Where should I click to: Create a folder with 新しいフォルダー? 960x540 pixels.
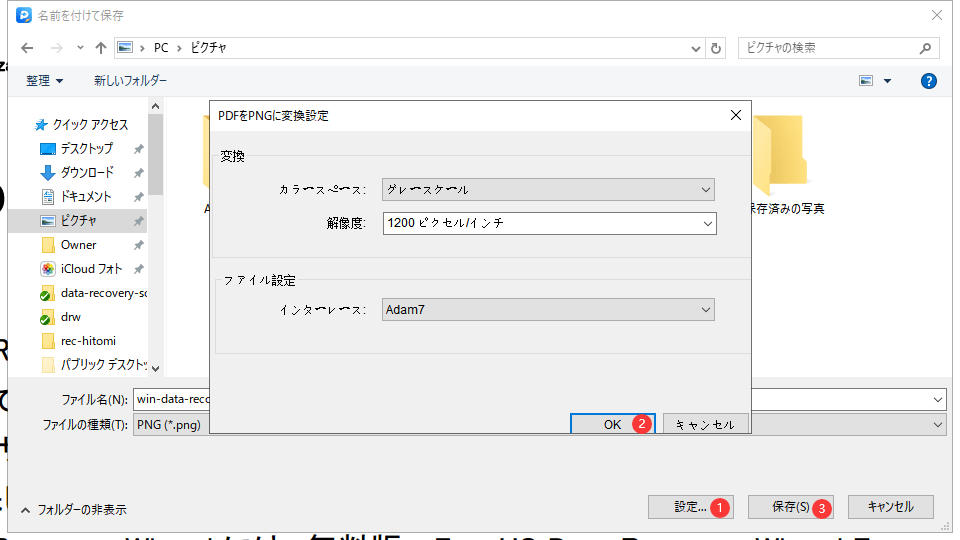point(130,80)
